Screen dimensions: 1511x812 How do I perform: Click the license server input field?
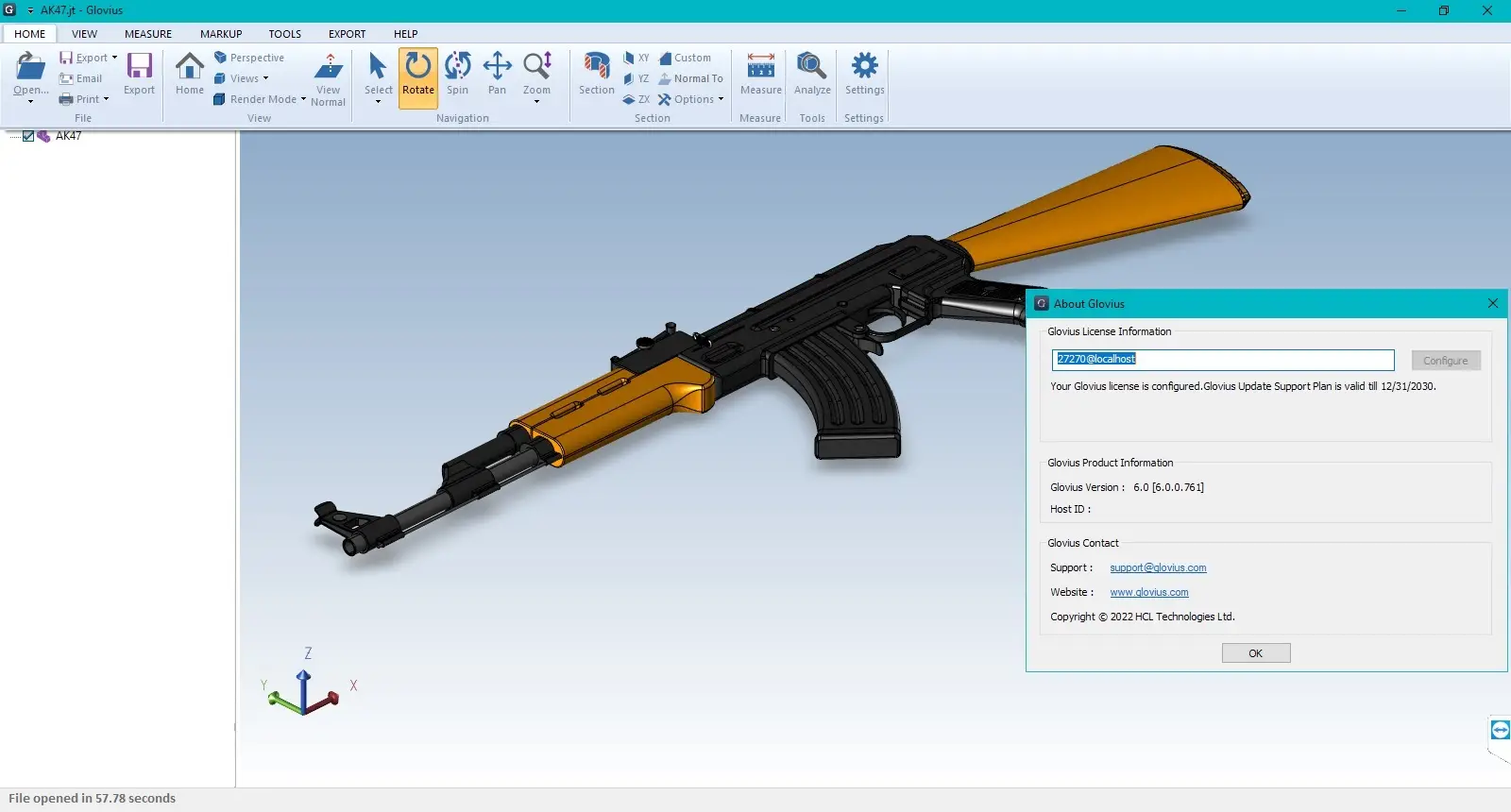(1223, 360)
